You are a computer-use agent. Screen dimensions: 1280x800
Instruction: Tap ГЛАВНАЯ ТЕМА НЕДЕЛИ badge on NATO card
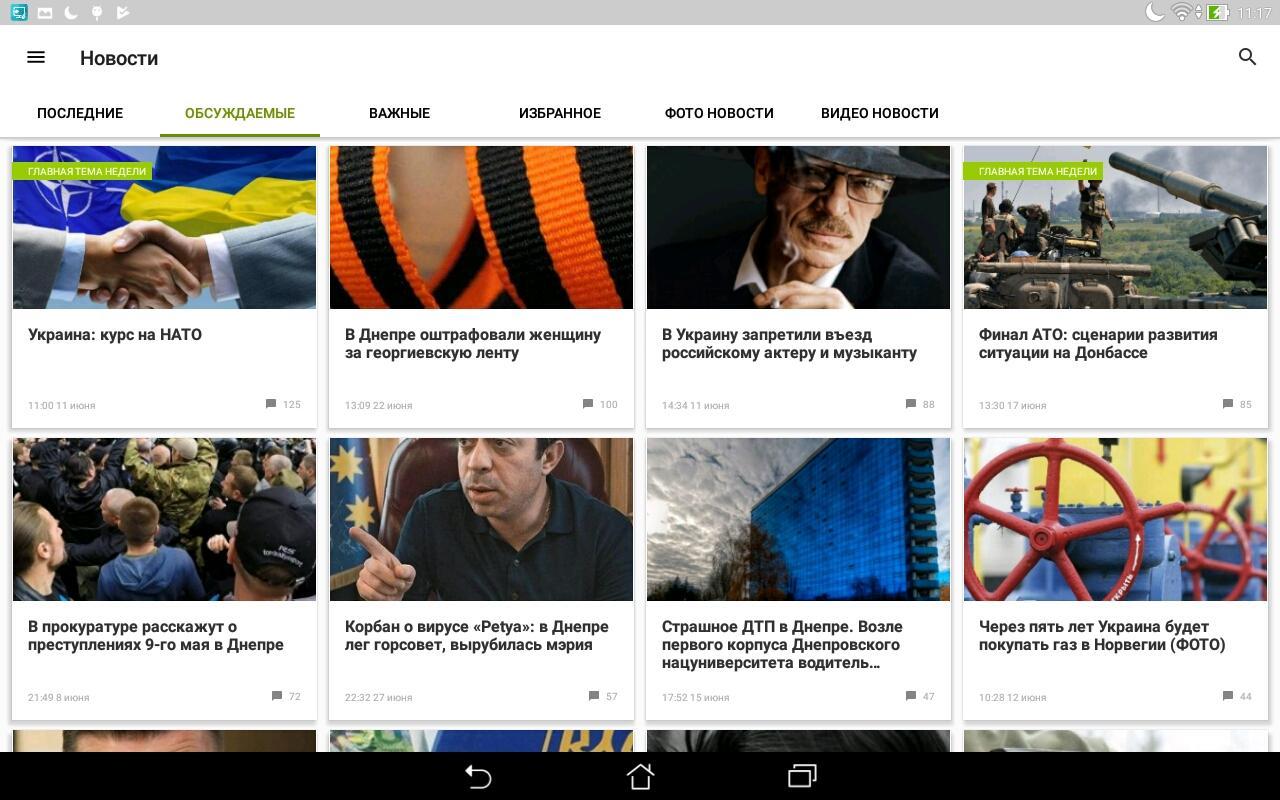[x=83, y=171]
